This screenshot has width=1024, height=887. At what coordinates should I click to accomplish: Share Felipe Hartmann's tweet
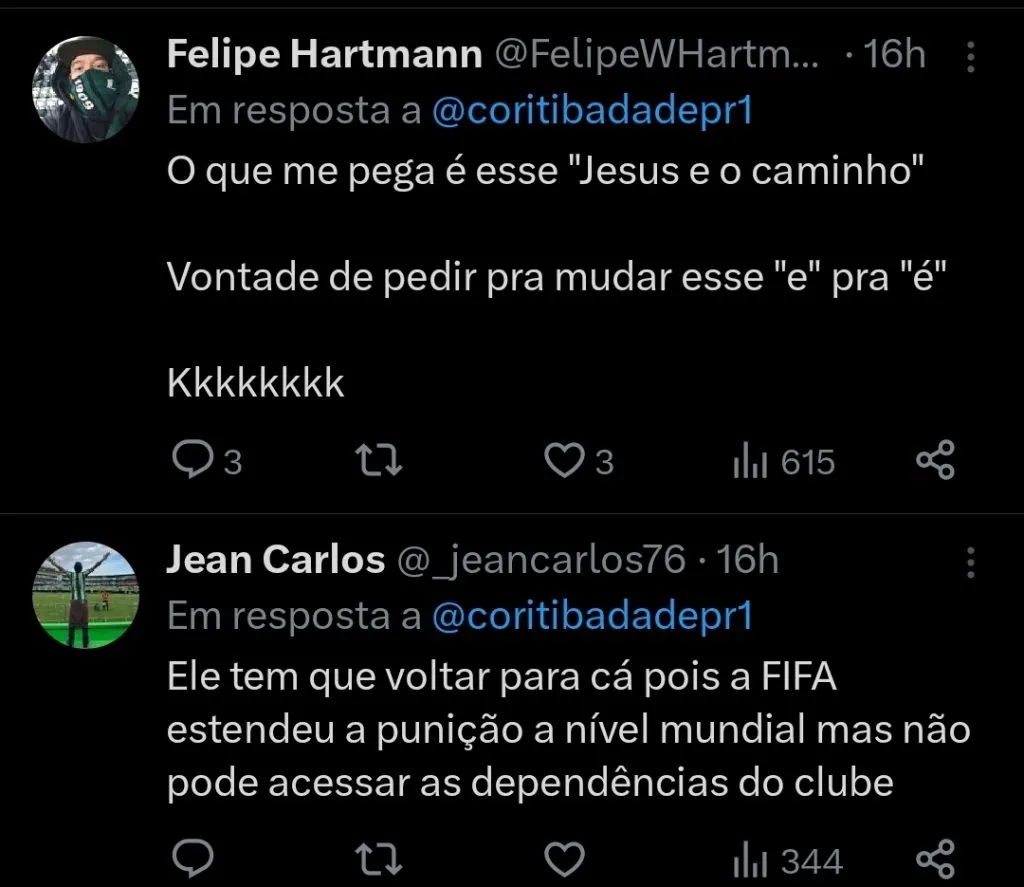click(x=936, y=461)
